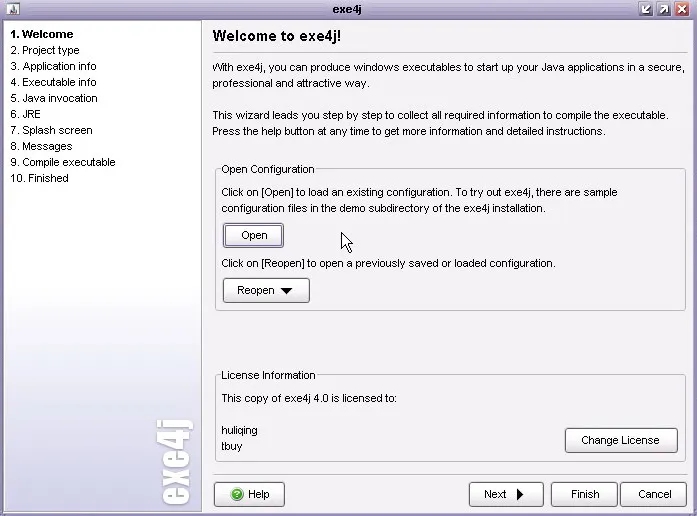Expand the Reopen dropdown button
The image size is (697, 516).
point(266,291)
